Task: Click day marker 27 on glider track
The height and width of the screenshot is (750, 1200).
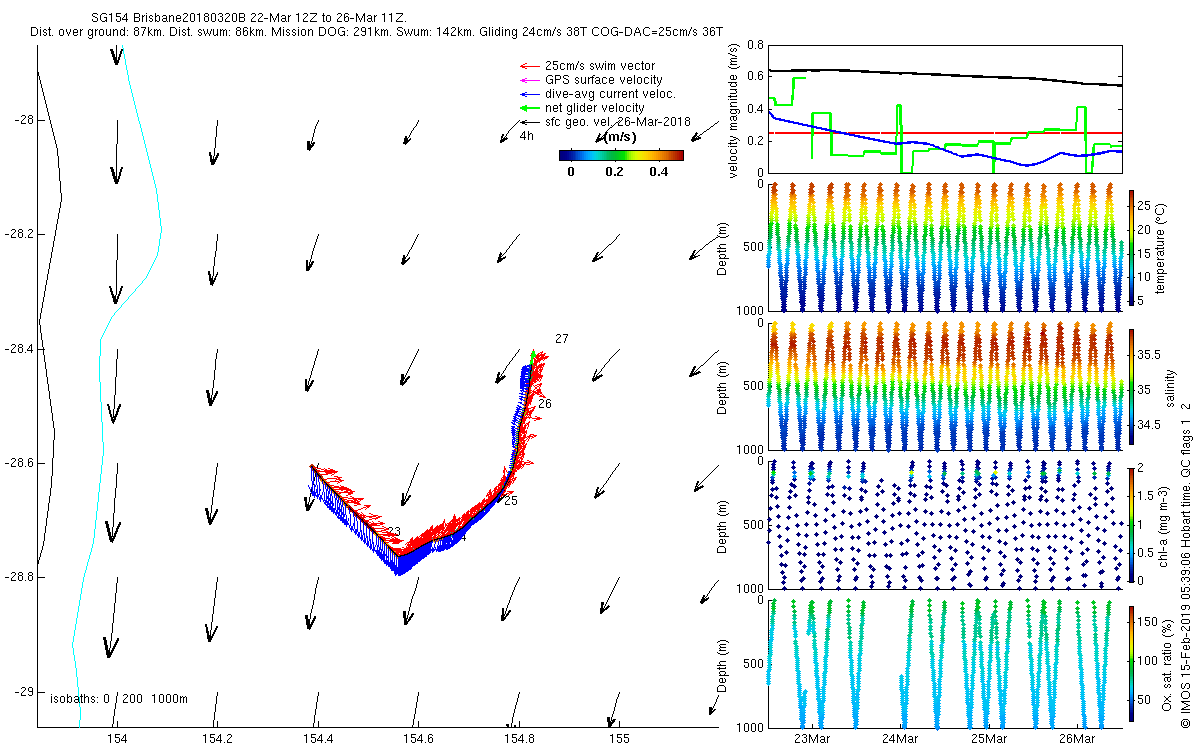Action: (x=562, y=340)
